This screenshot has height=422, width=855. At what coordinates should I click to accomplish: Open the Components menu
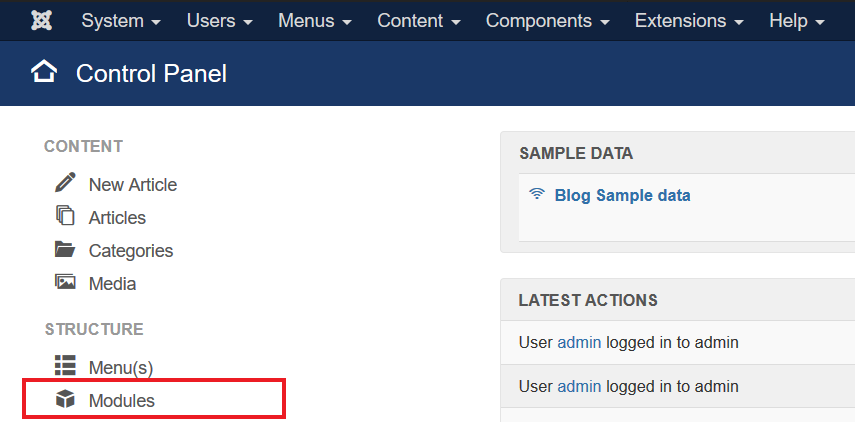548,21
